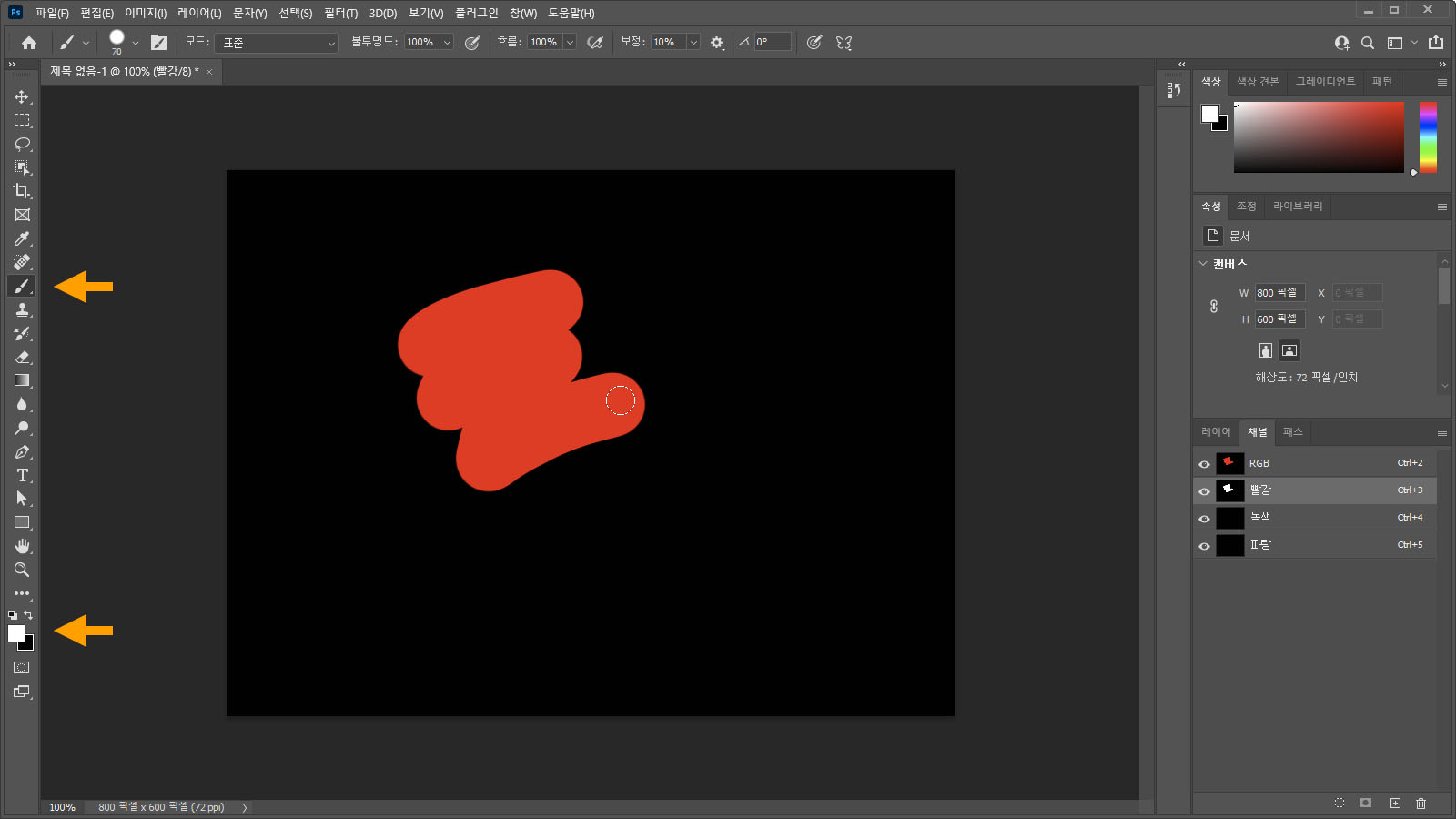Select the Rectangle shape tool
This screenshot has height=819, width=1456.
click(22, 522)
